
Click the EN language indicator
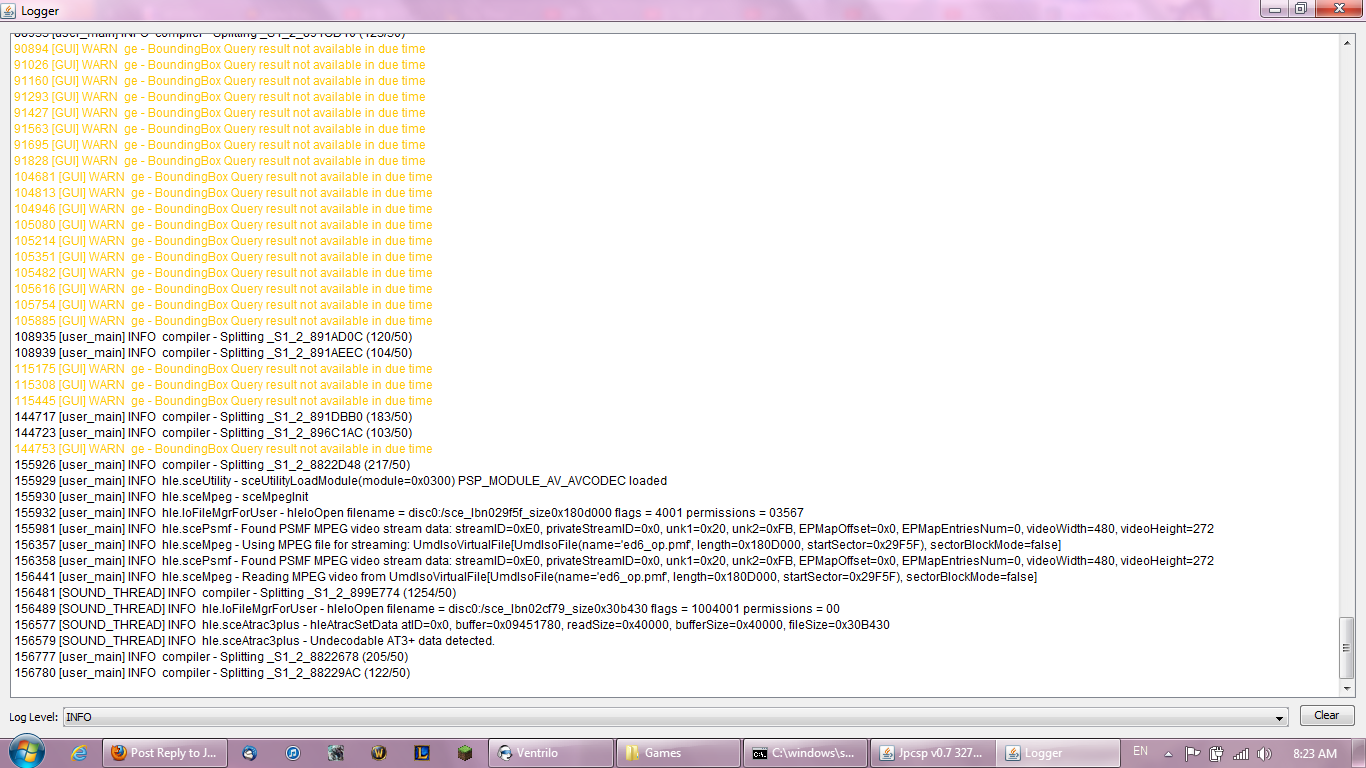tap(1141, 752)
